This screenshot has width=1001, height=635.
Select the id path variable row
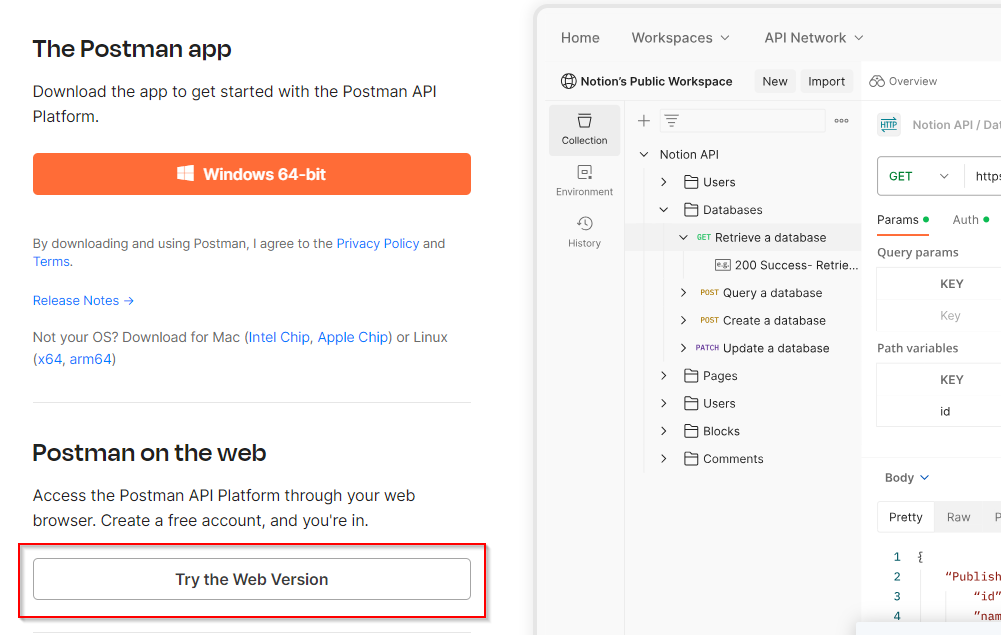tap(939, 412)
